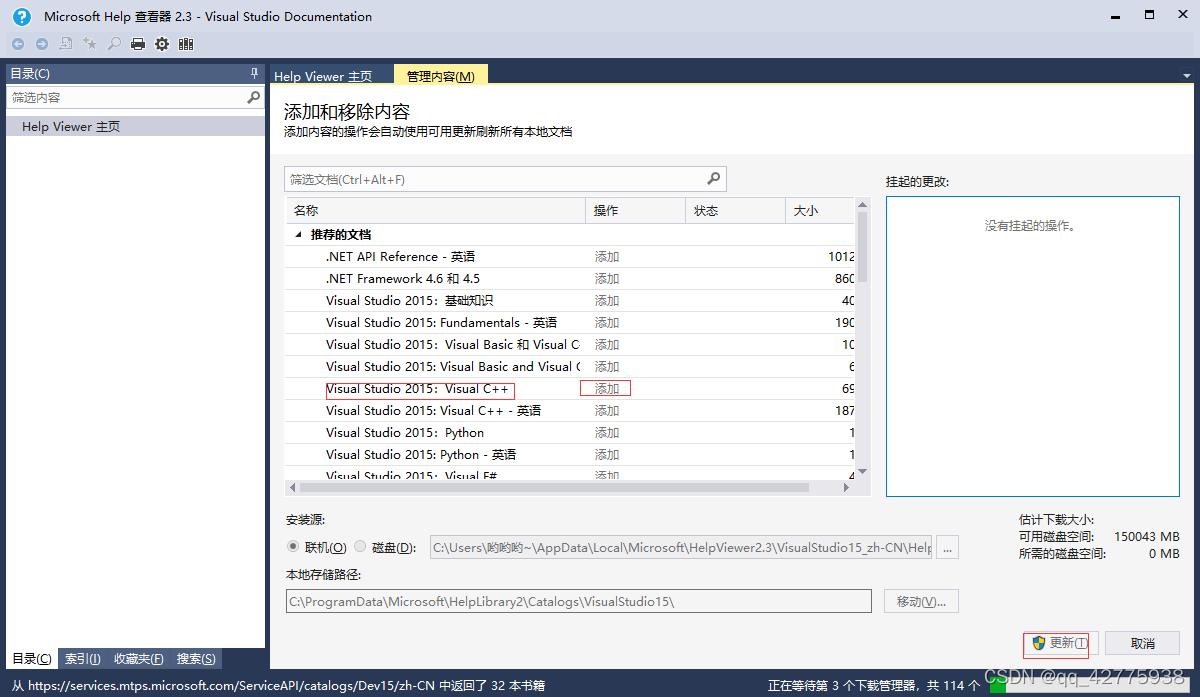Click scroll-down arrow of document list
Viewport: 1200px width, 697px height.
tap(862, 472)
